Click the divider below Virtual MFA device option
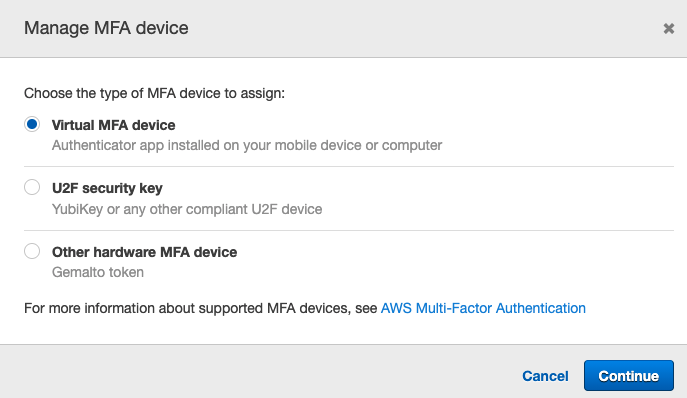687x398 pixels. pyautogui.click(x=349, y=167)
